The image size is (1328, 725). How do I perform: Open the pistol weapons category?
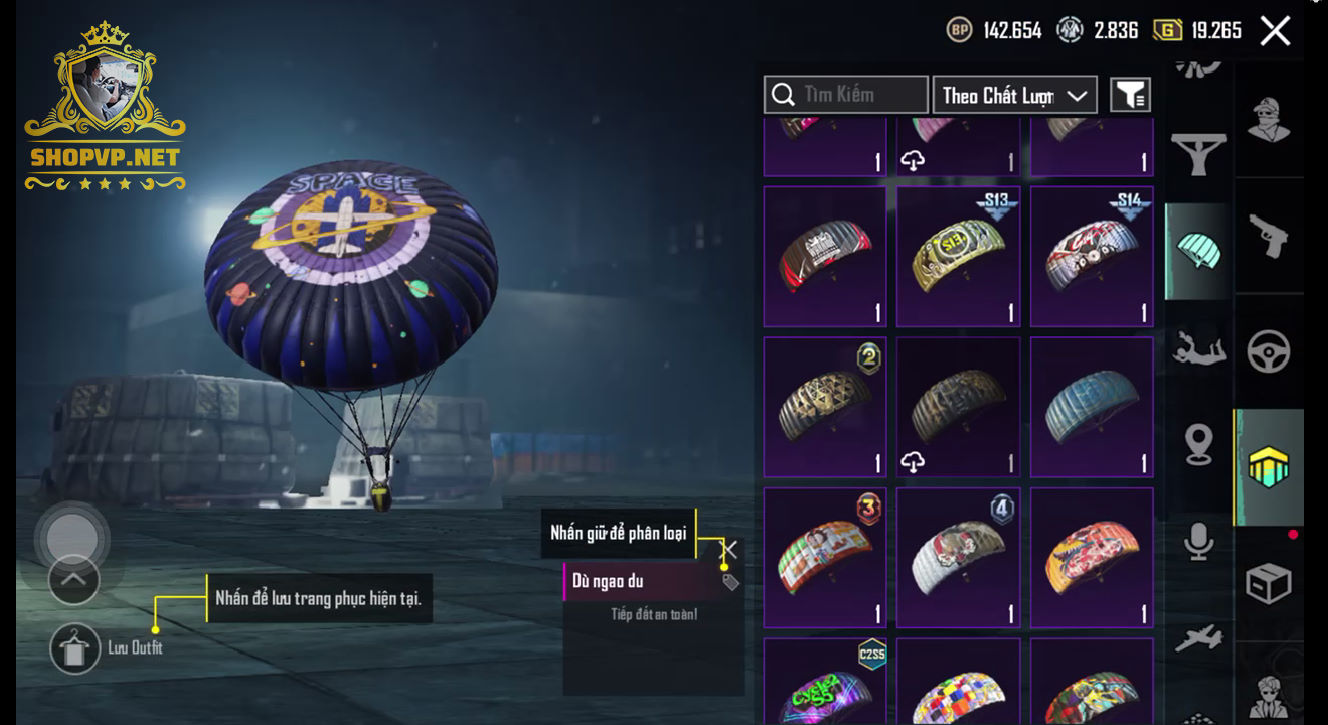(x=1269, y=237)
